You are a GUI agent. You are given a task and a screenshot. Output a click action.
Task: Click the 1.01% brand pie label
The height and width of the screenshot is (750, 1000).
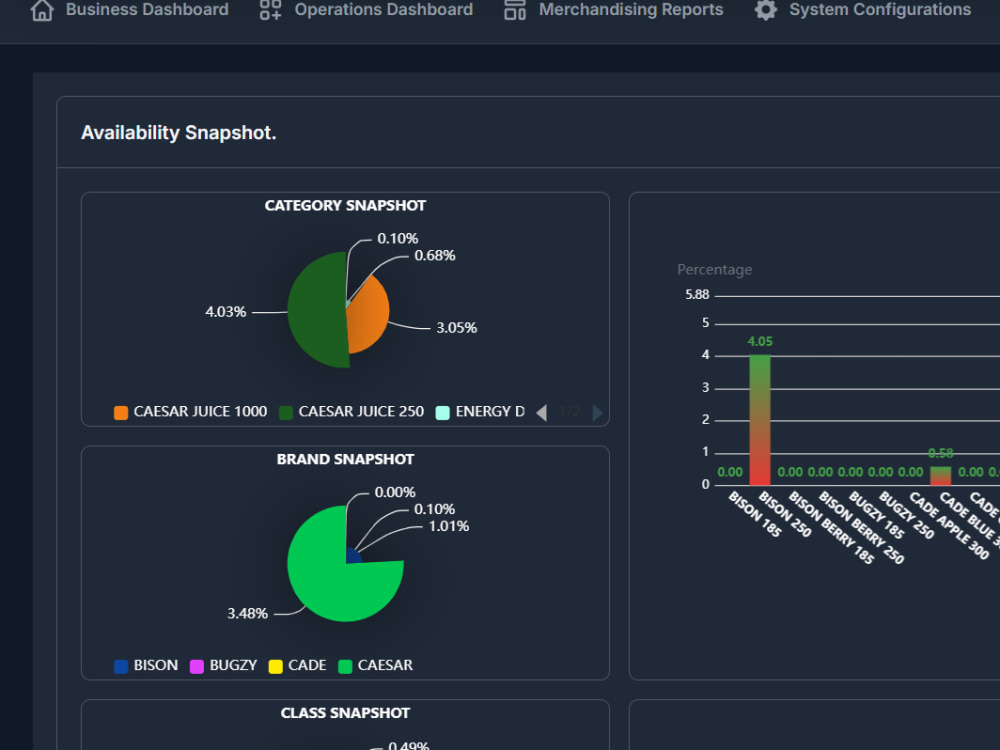(x=449, y=526)
